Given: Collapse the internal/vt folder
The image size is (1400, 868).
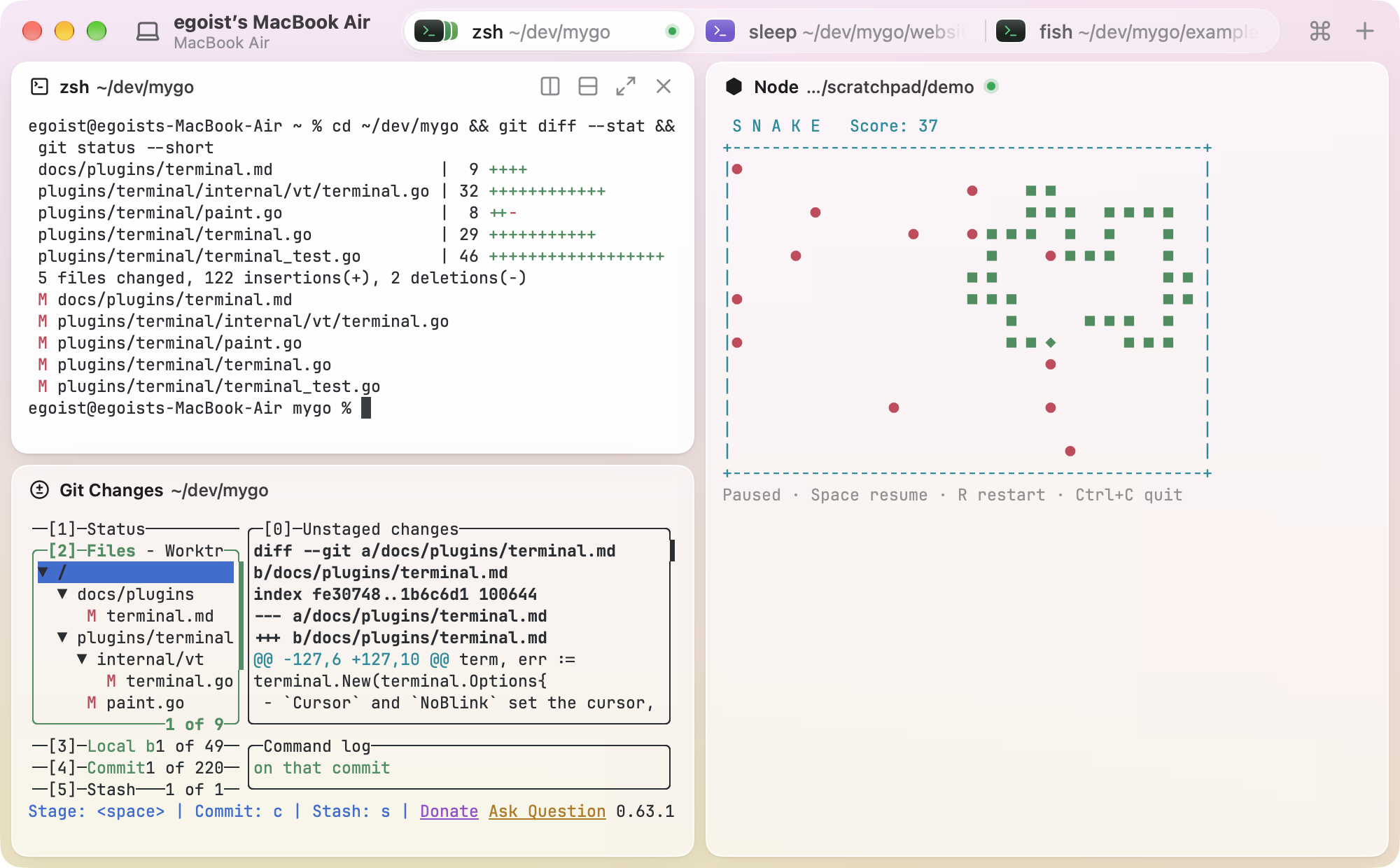Looking at the screenshot, I should (x=83, y=659).
